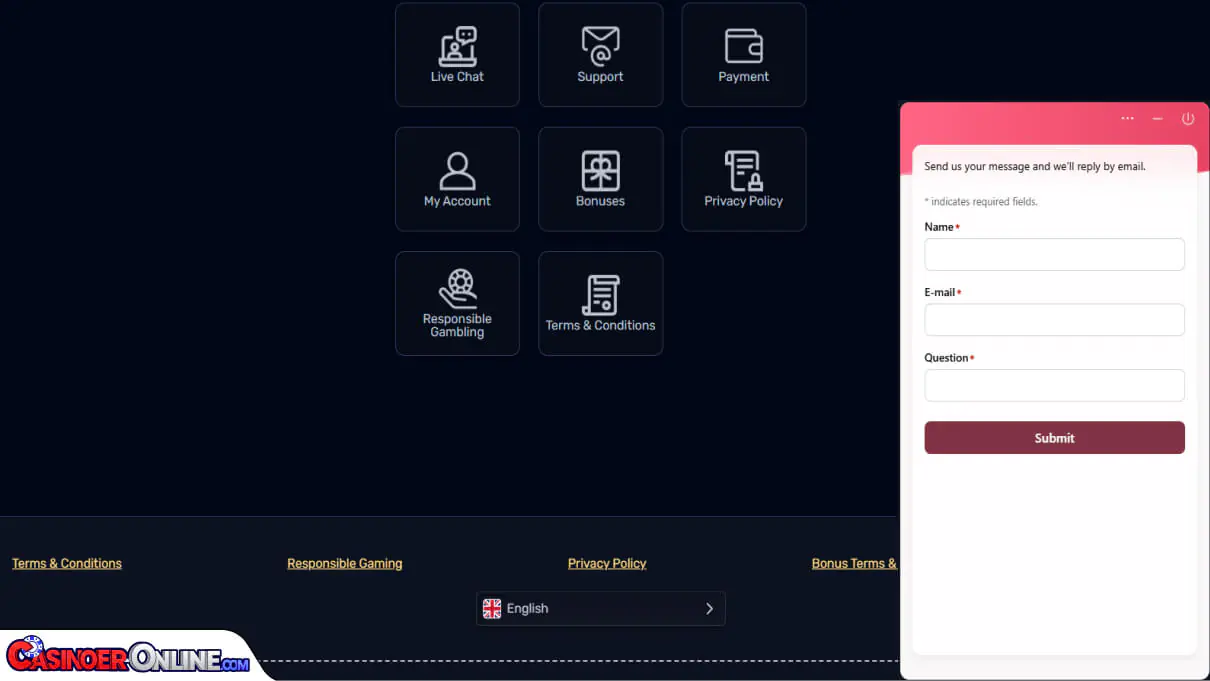Open Terms & Conditions scroll tile

pos(600,303)
